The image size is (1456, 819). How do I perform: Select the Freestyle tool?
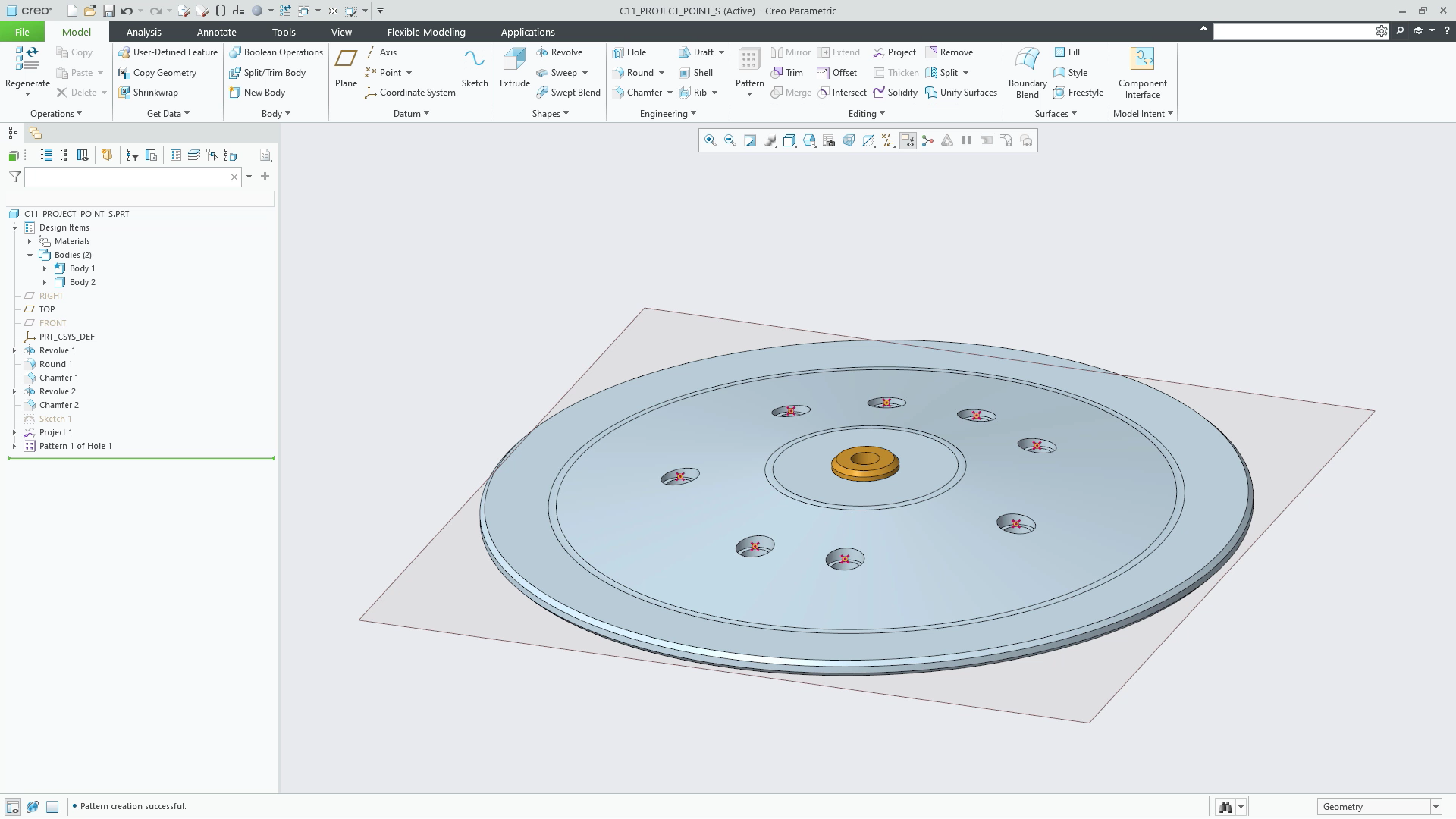point(1078,93)
